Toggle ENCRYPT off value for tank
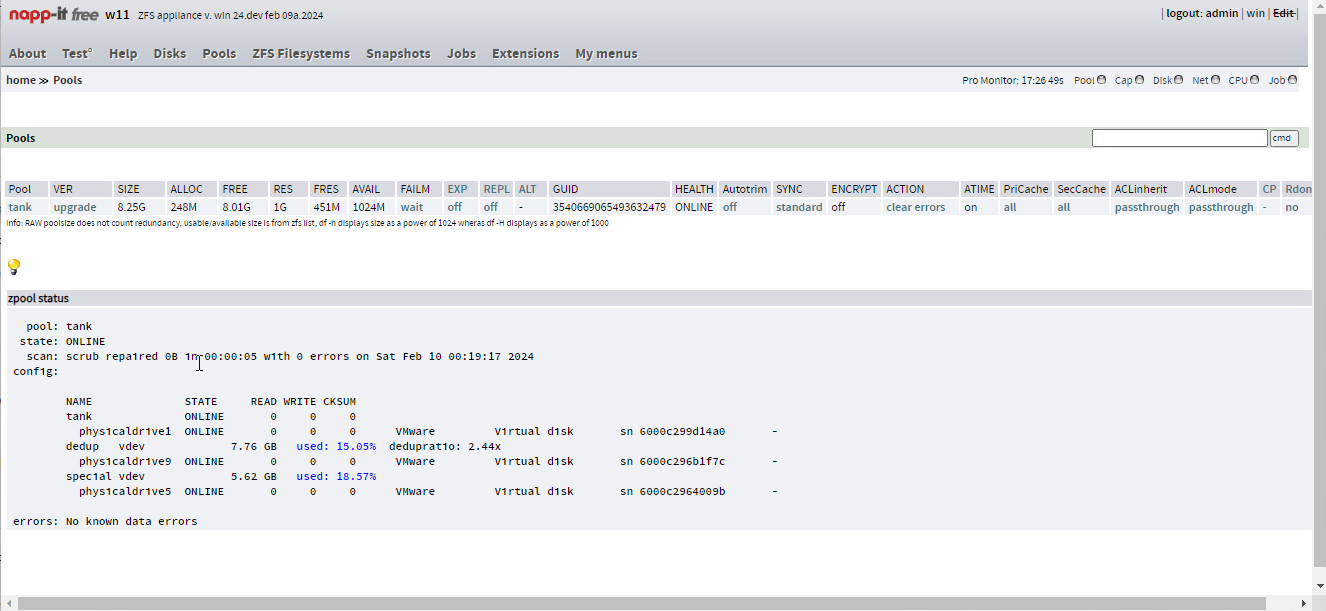The width and height of the screenshot is (1326, 611). click(838, 207)
